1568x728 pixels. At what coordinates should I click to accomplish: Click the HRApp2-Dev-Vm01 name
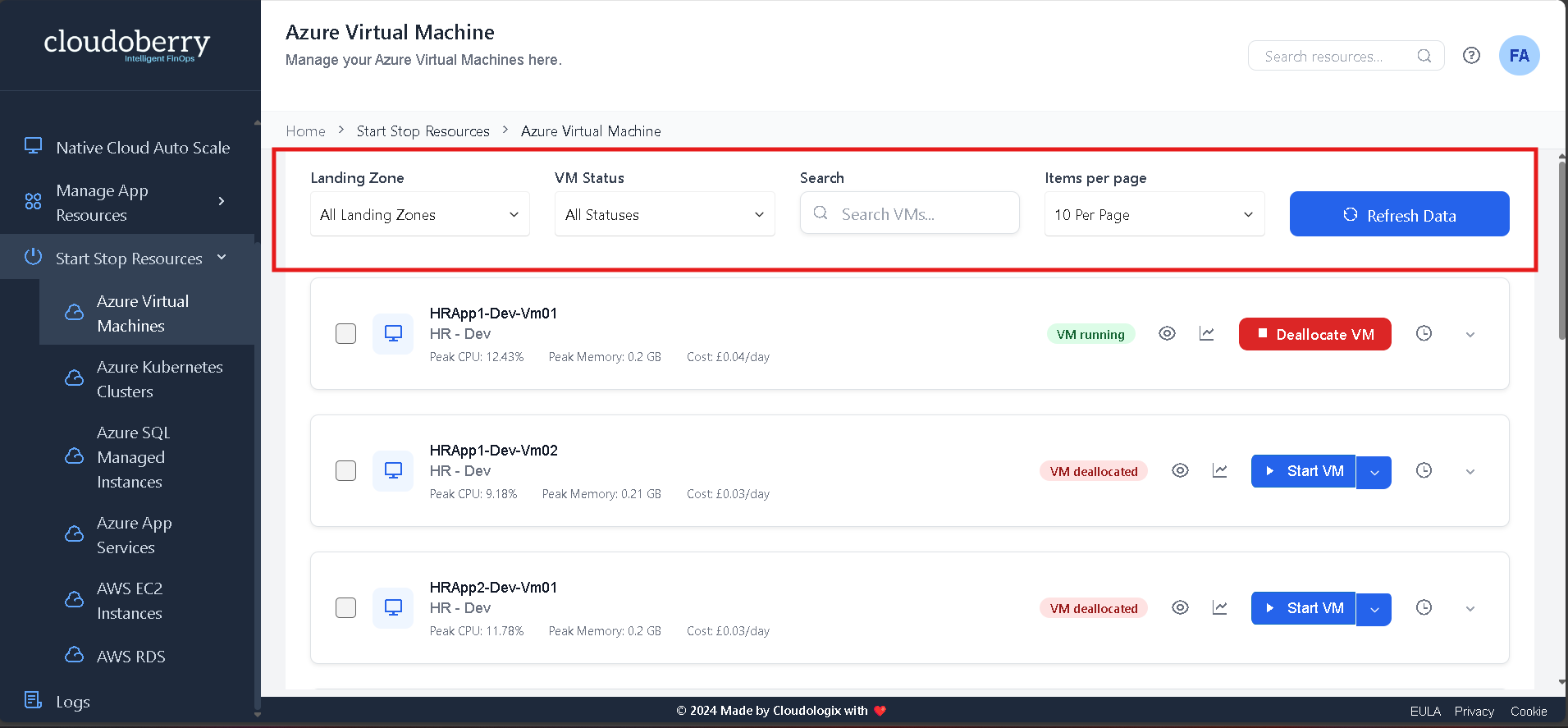pyautogui.click(x=493, y=587)
